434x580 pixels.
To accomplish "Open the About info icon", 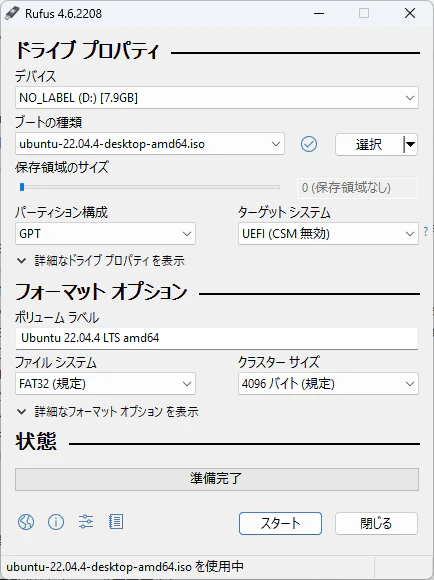I will (x=56, y=522).
